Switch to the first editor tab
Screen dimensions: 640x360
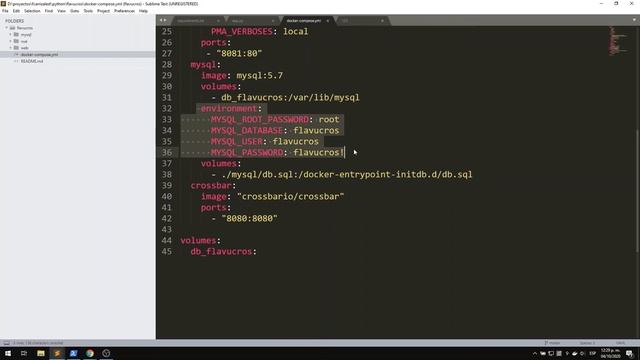point(191,20)
